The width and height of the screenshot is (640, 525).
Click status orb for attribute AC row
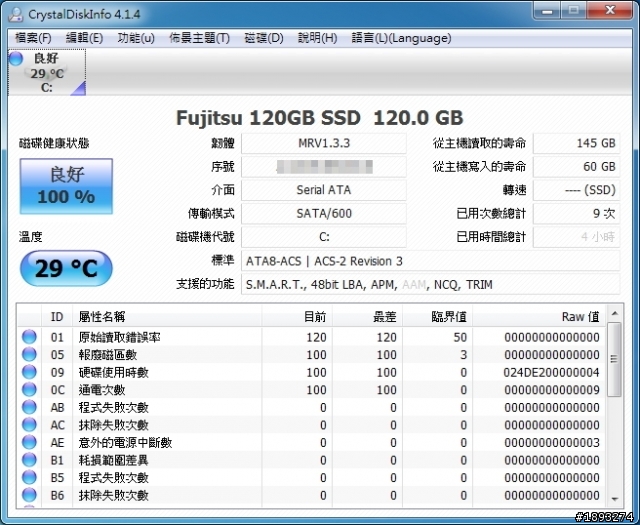29,425
